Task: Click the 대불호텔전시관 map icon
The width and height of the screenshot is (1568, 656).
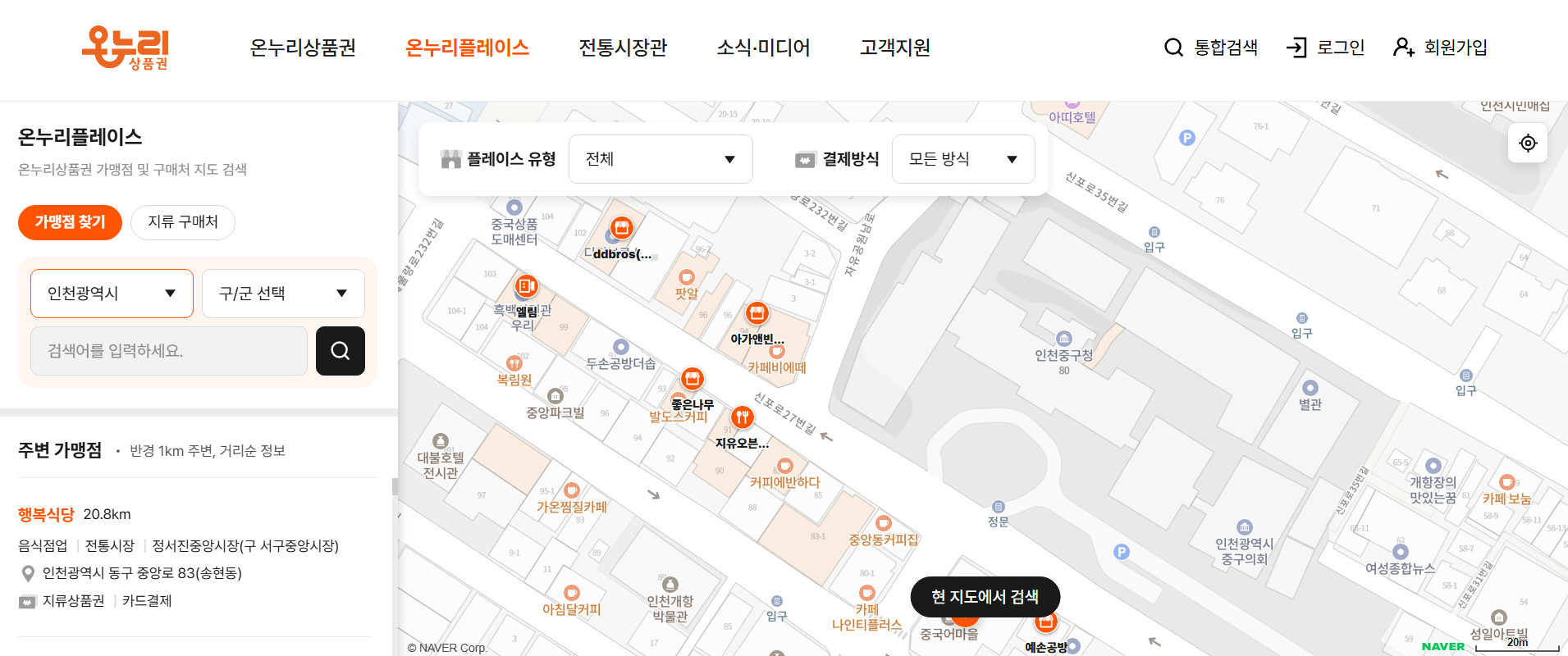Action: (x=441, y=441)
